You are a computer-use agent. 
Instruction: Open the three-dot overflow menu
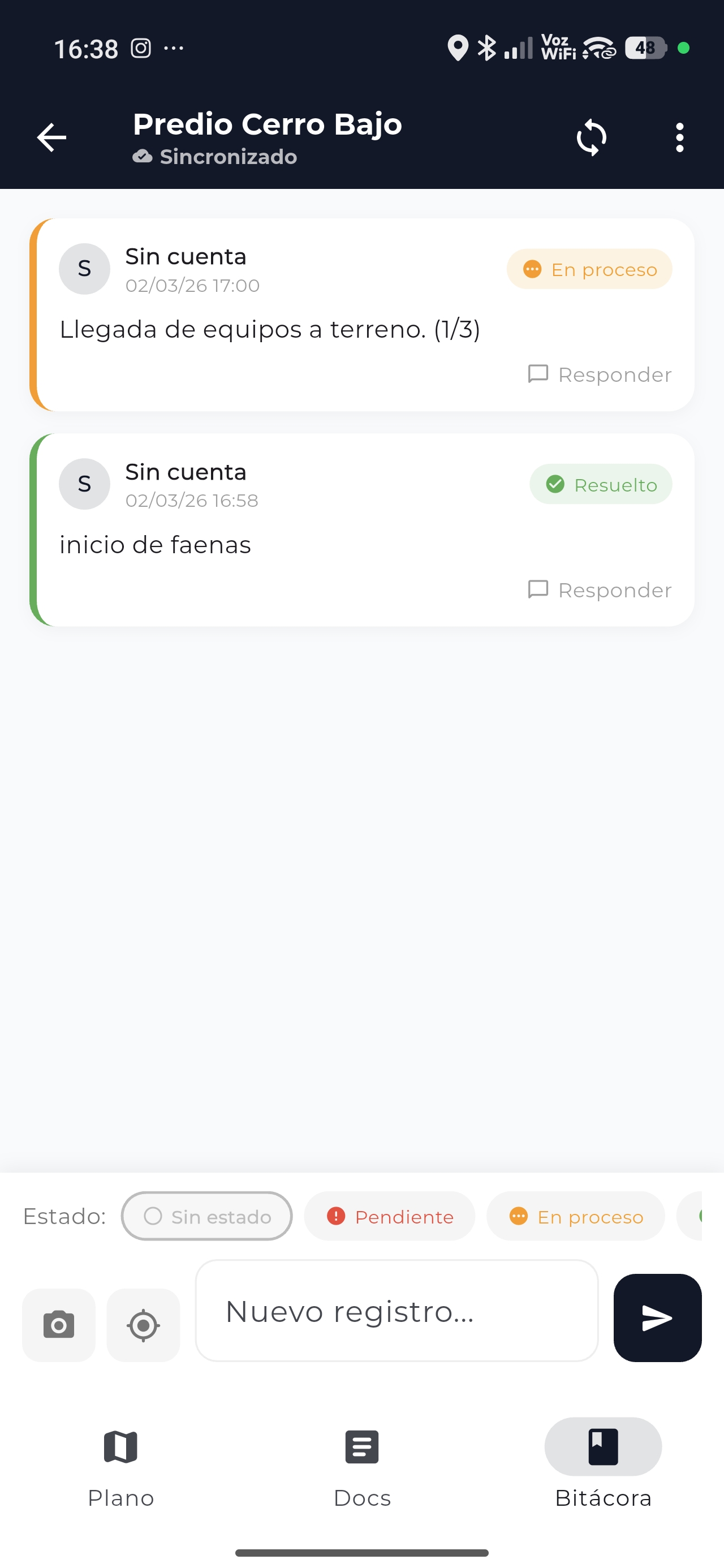[679, 137]
